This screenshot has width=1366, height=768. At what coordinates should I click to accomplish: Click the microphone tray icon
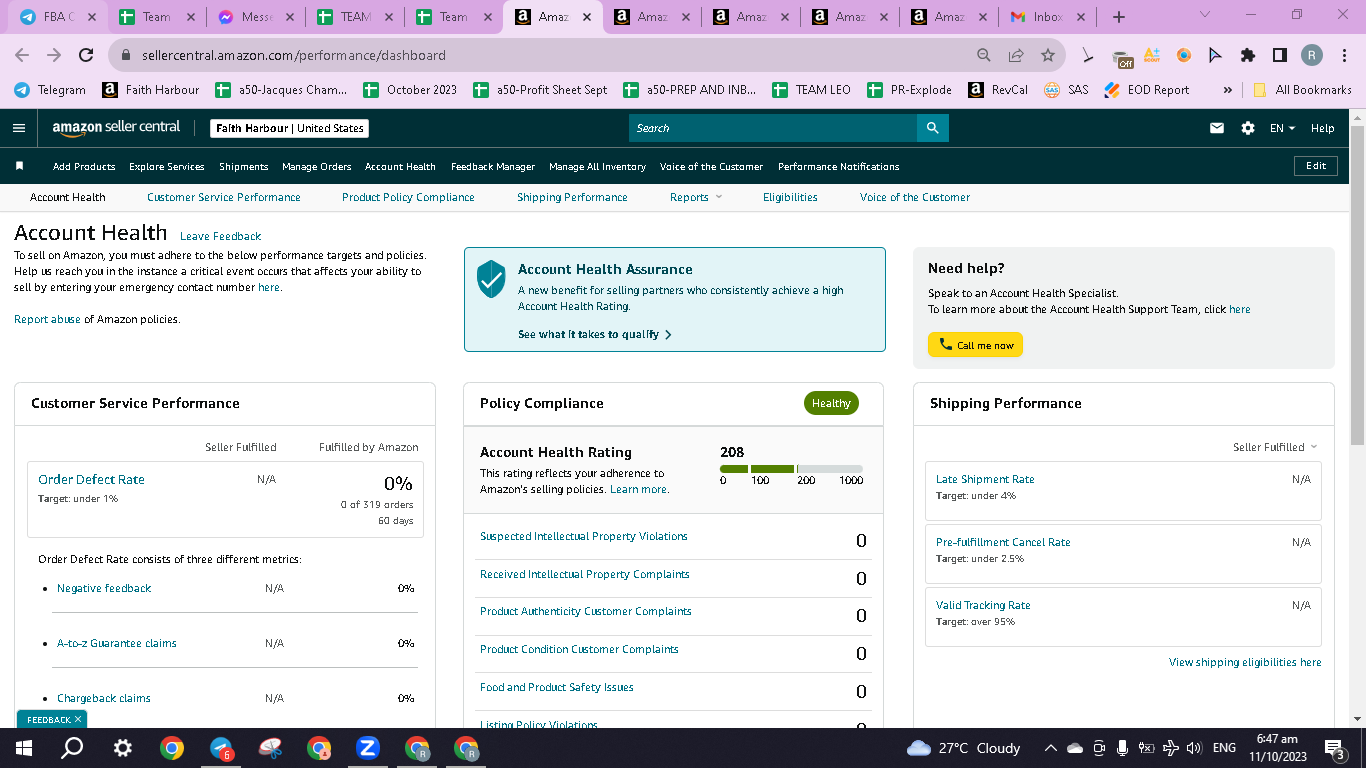[1122, 748]
